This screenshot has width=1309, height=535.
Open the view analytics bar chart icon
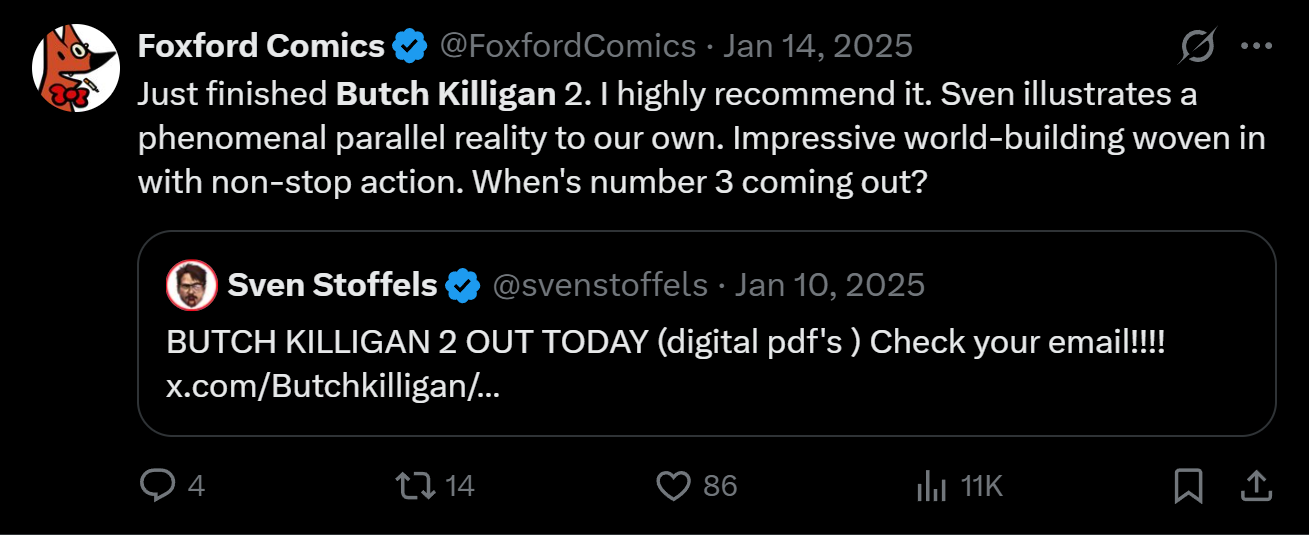coord(931,486)
